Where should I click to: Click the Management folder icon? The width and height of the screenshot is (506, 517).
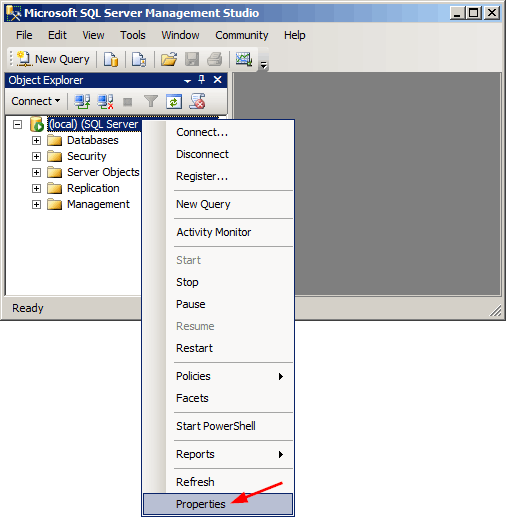(x=54, y=204)
